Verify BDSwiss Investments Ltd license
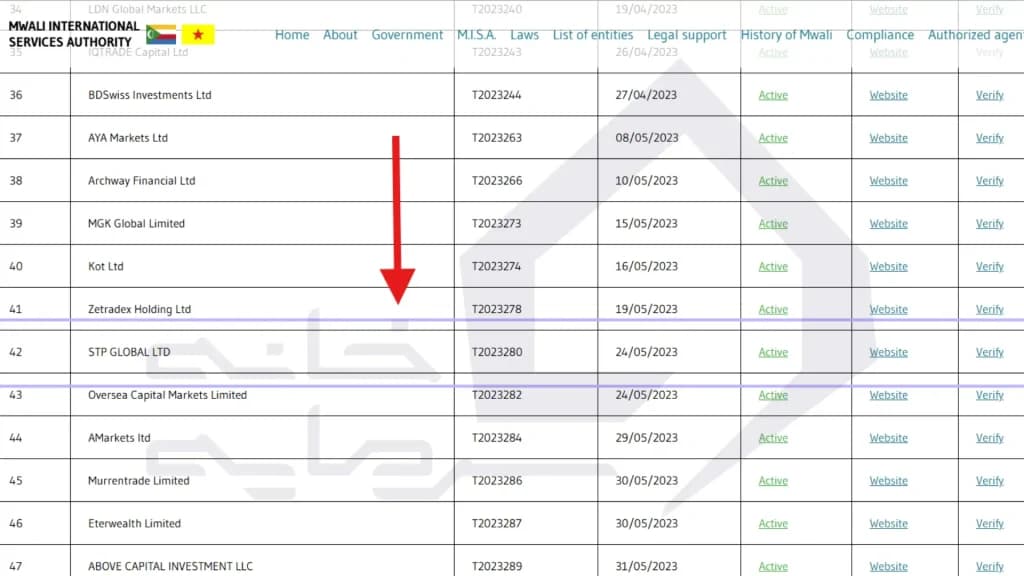The height and width of the screenshot is (576, 1024). click(x=989, y=95)
